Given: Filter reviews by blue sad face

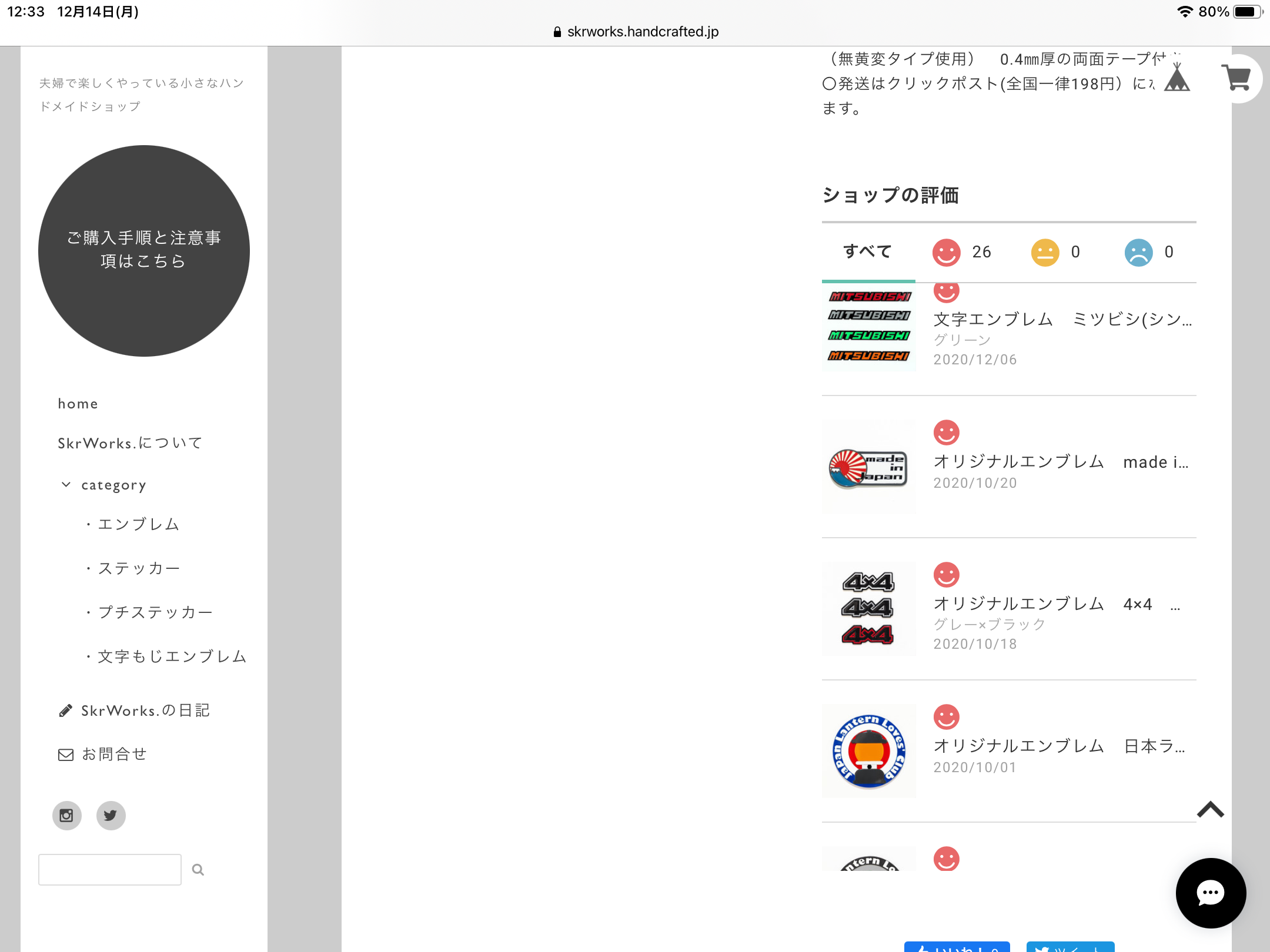Looking at the screenshot, I should click(x=1138, y=252).
